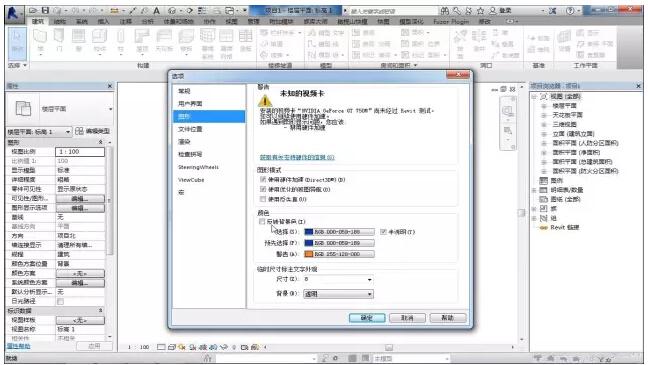
Task: Select the Roof (屋顶) tool in ribbon
Action: (142, 41)
